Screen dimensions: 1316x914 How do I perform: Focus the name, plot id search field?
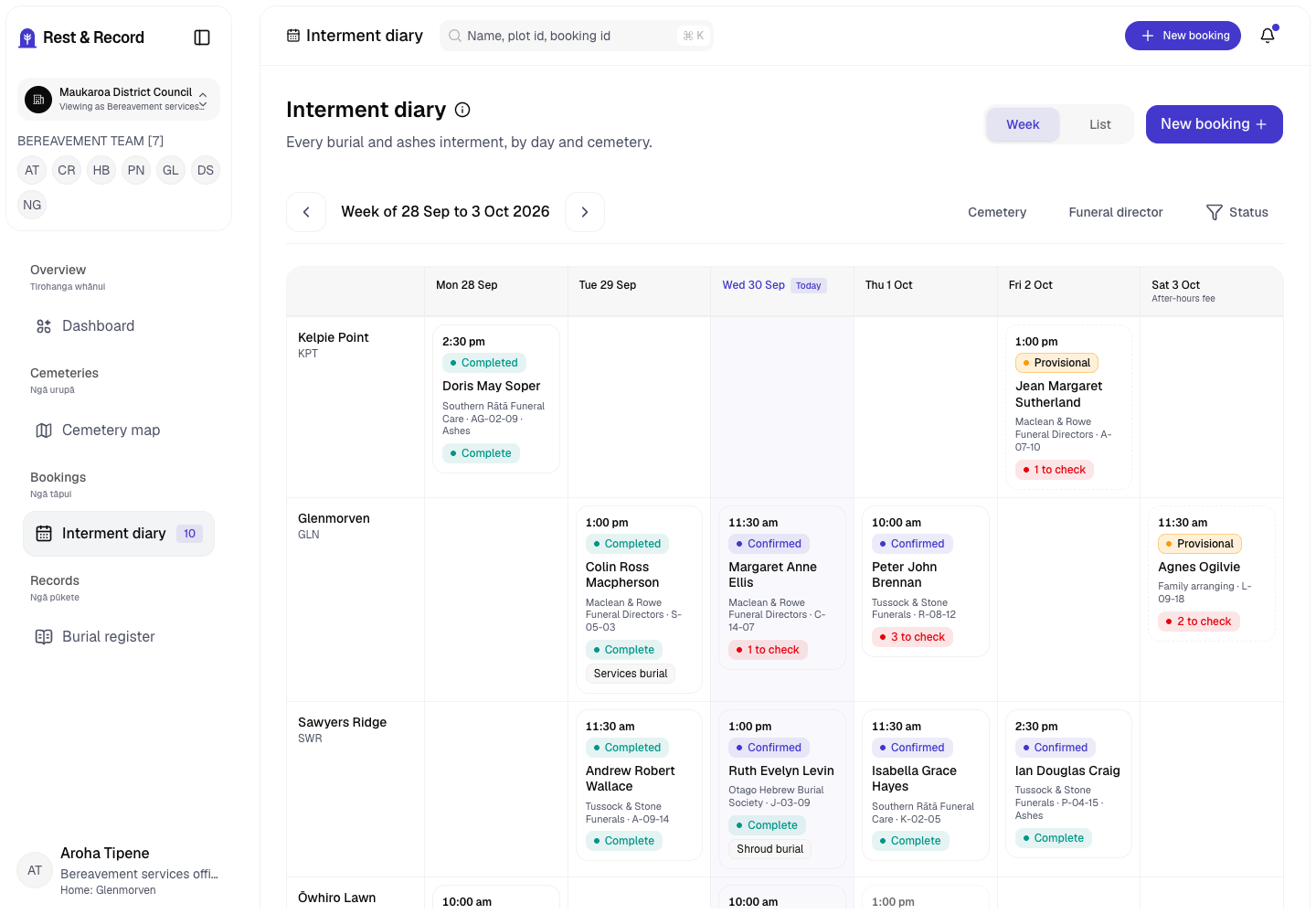coord(577,36)
